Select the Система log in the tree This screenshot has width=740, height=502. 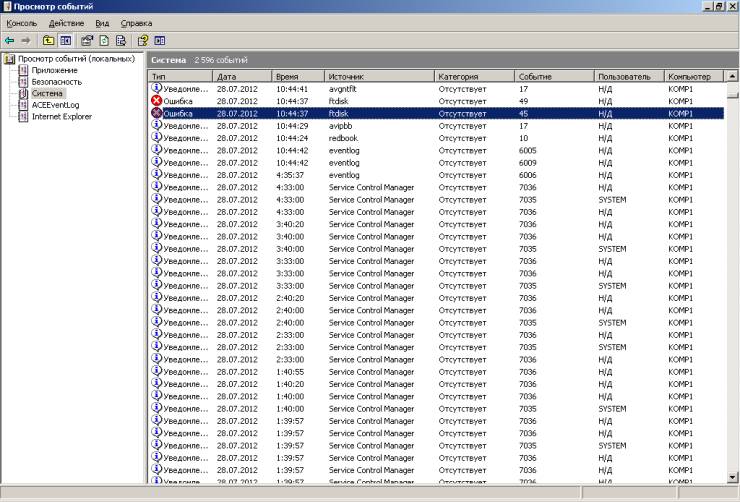(x=47, y=93)
